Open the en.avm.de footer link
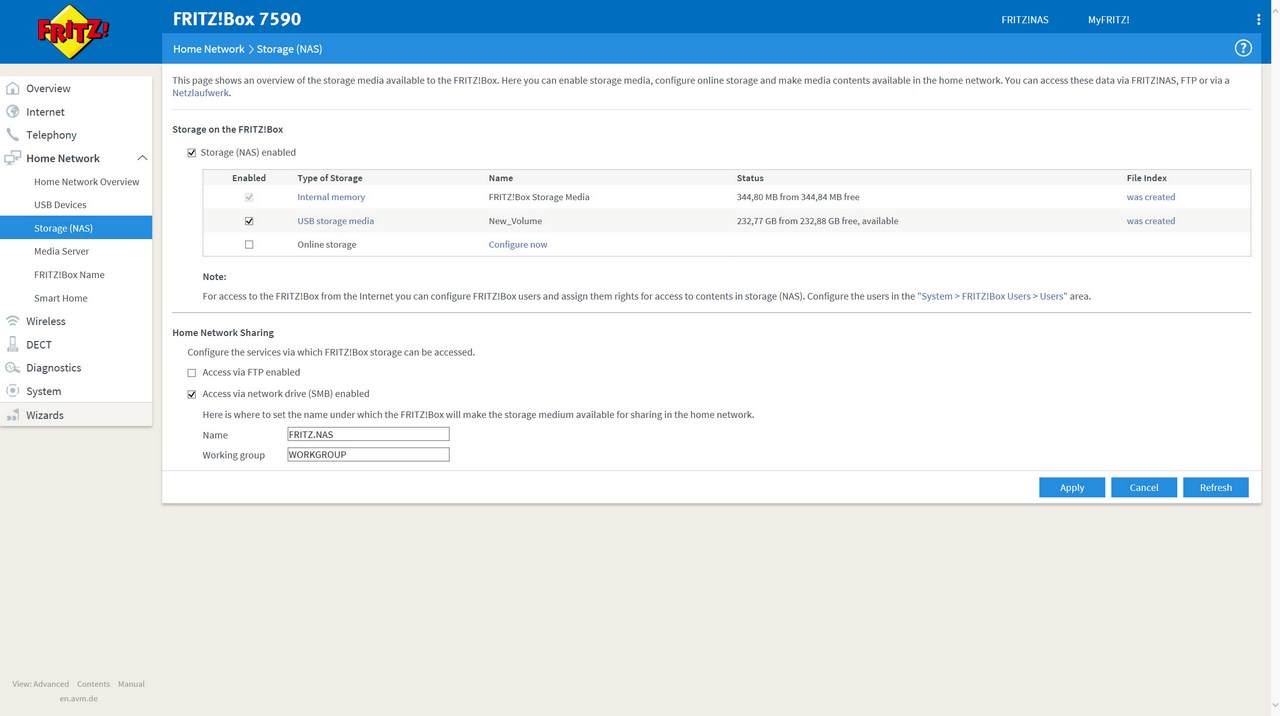This screenshot has height=716, width=1280. click(x=79, y=698)
